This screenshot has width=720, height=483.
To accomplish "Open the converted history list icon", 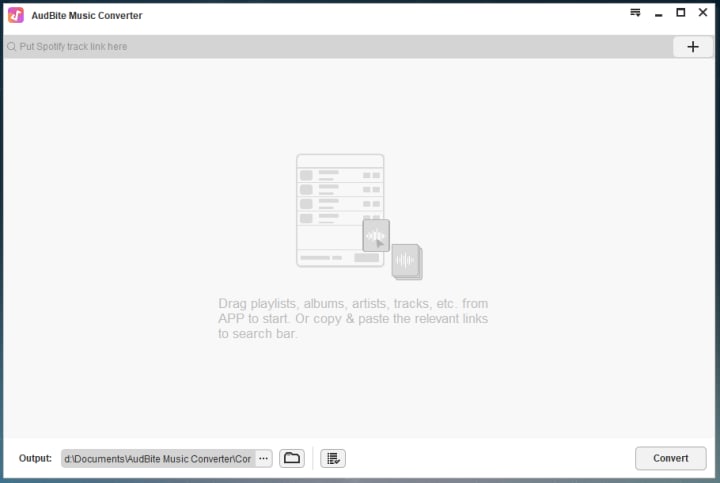I will click(x=333, y=458).
